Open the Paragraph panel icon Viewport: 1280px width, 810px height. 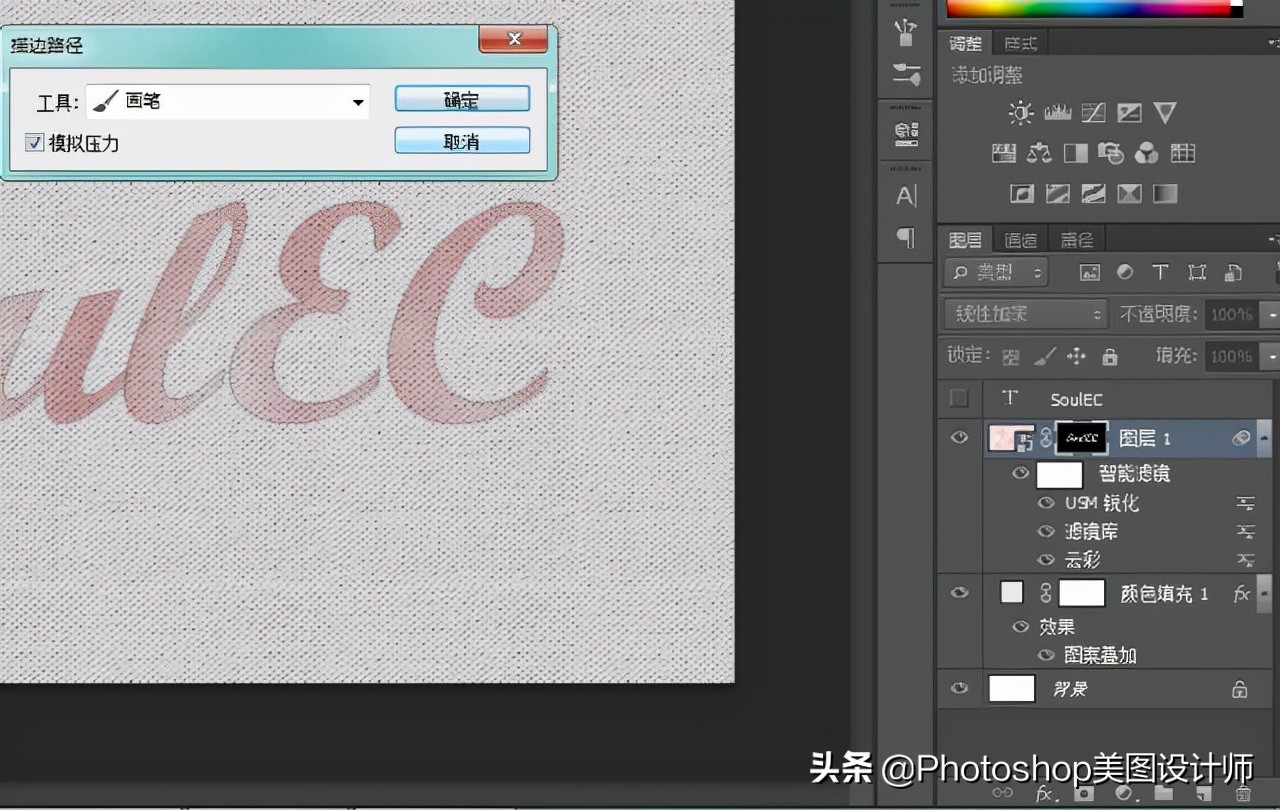tap(906, 237)
